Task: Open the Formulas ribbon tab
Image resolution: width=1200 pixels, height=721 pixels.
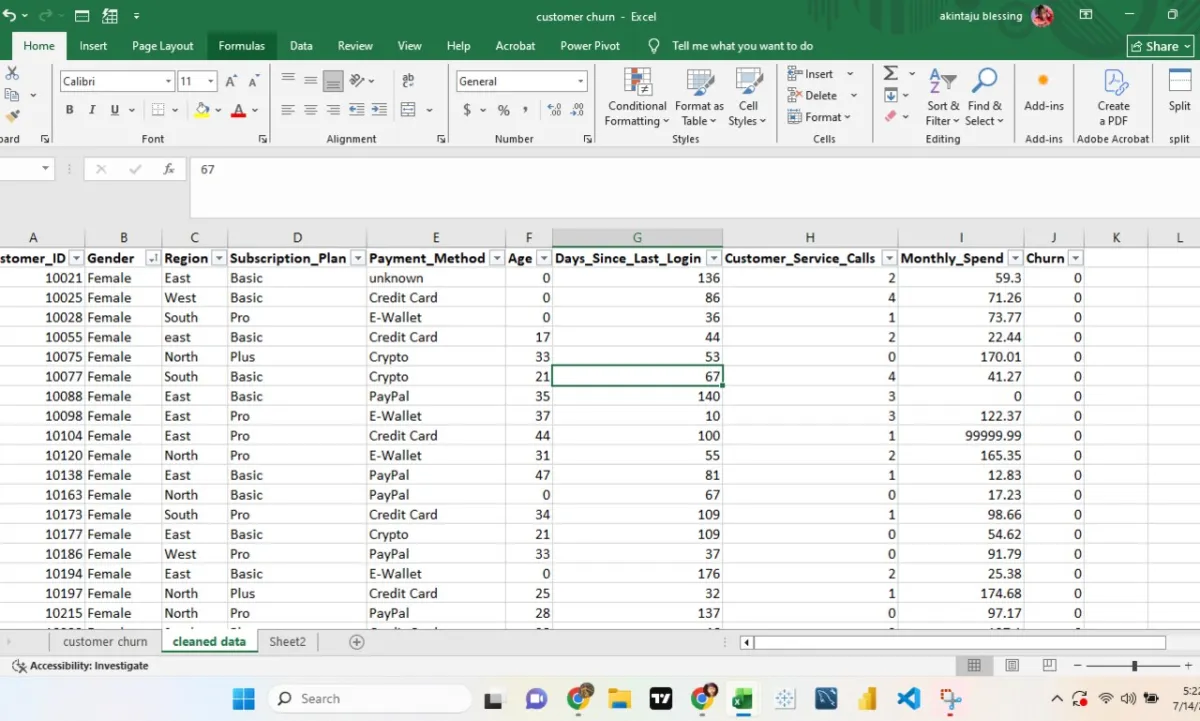Action: pos(242,46)
